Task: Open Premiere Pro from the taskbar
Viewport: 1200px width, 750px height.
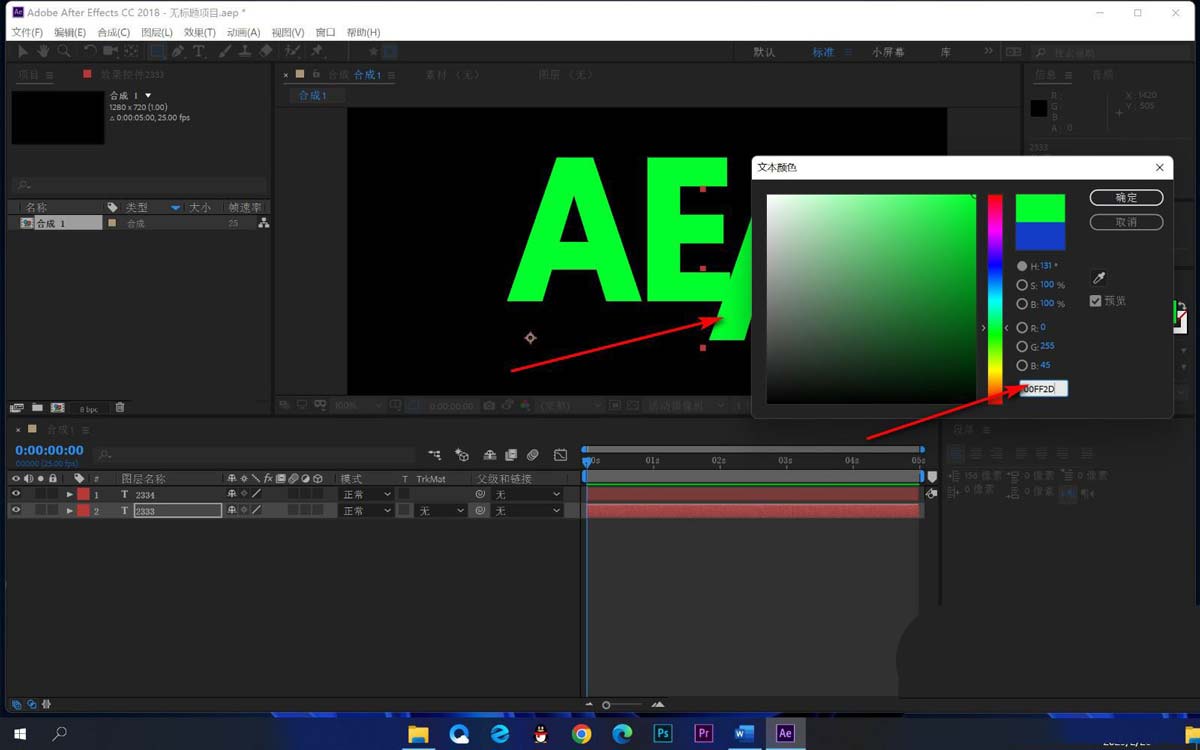Action: (703, 733)
